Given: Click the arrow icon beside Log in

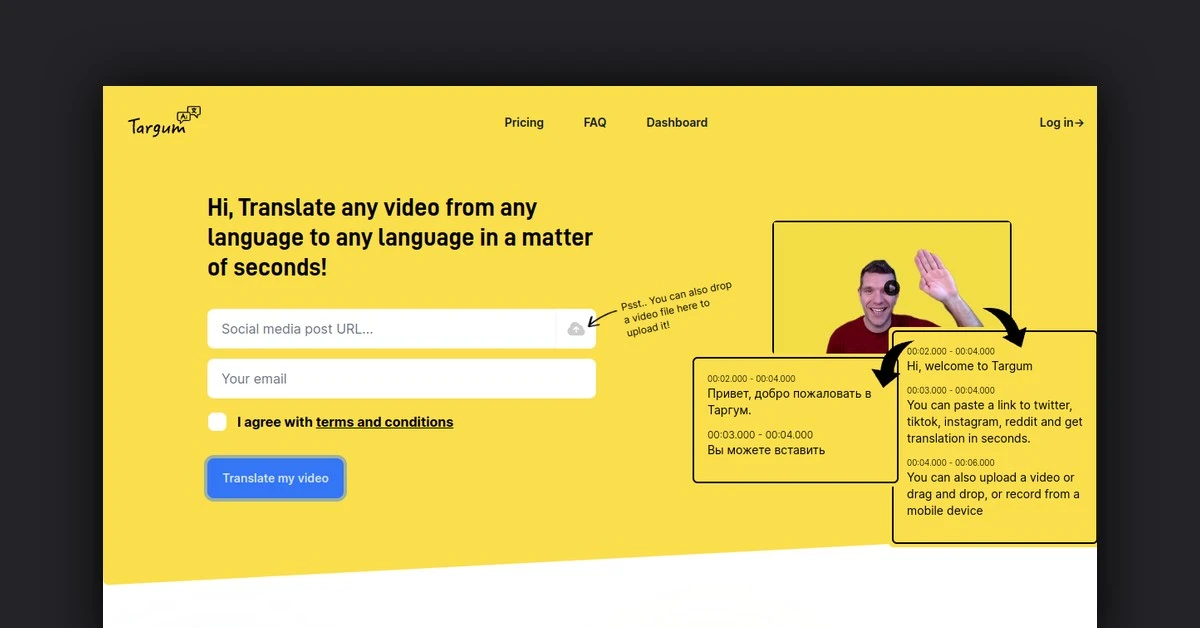Looking at the screenshot, I should pyautogui.click(x=1079, y=123).
